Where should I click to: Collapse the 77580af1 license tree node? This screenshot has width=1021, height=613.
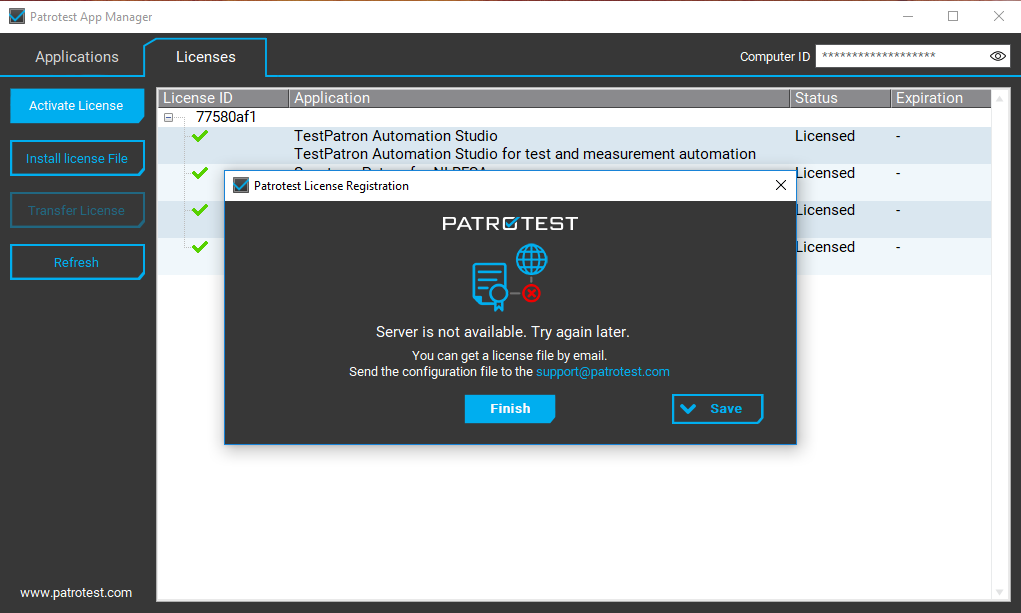tap(169, 117)
